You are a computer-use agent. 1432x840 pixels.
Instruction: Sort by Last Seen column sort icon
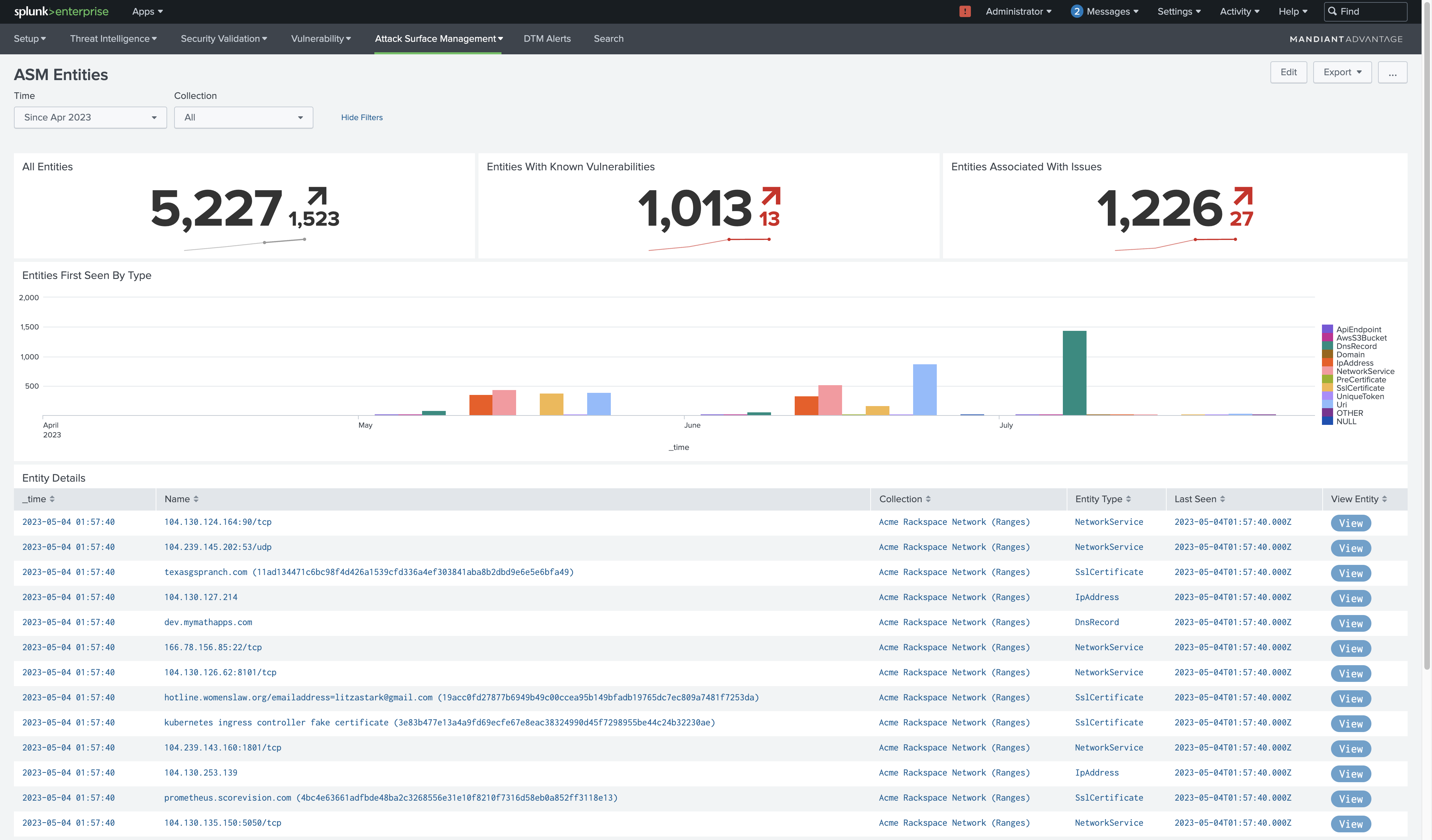[x=1222, y=499]
